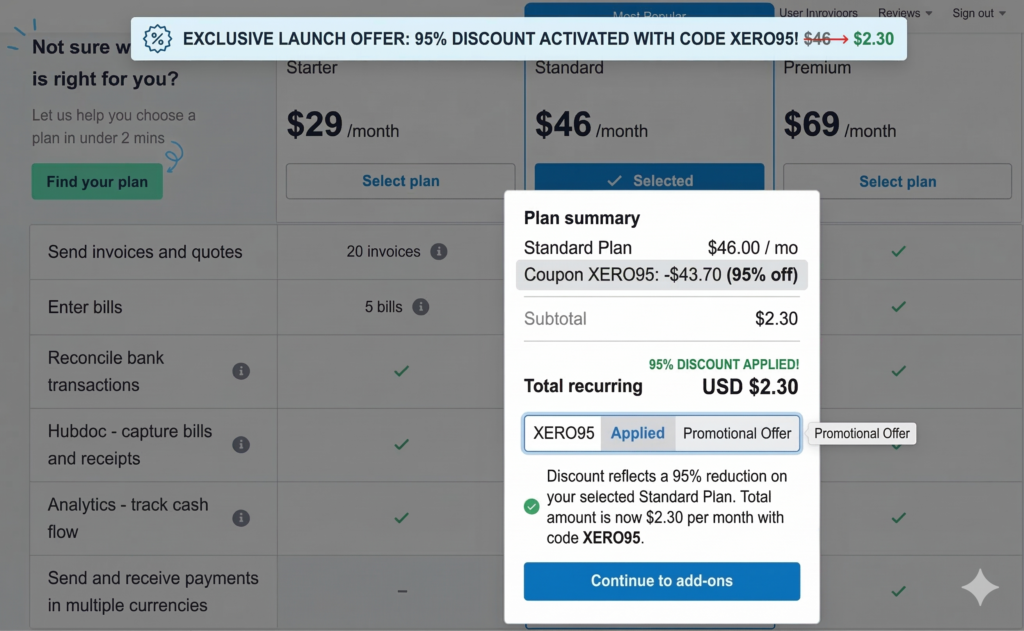Screen dimensions: 1024x631
Task: Click the XERO95 coupon code field
Action: 563,433
